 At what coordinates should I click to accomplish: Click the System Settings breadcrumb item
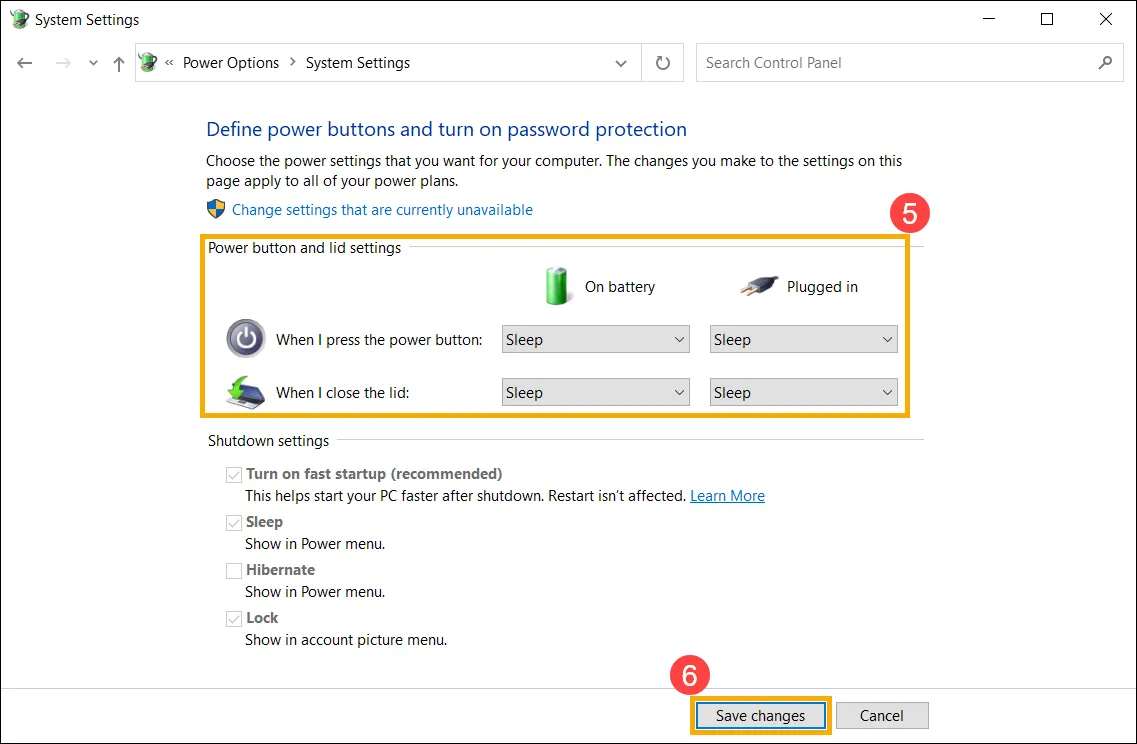357,62
